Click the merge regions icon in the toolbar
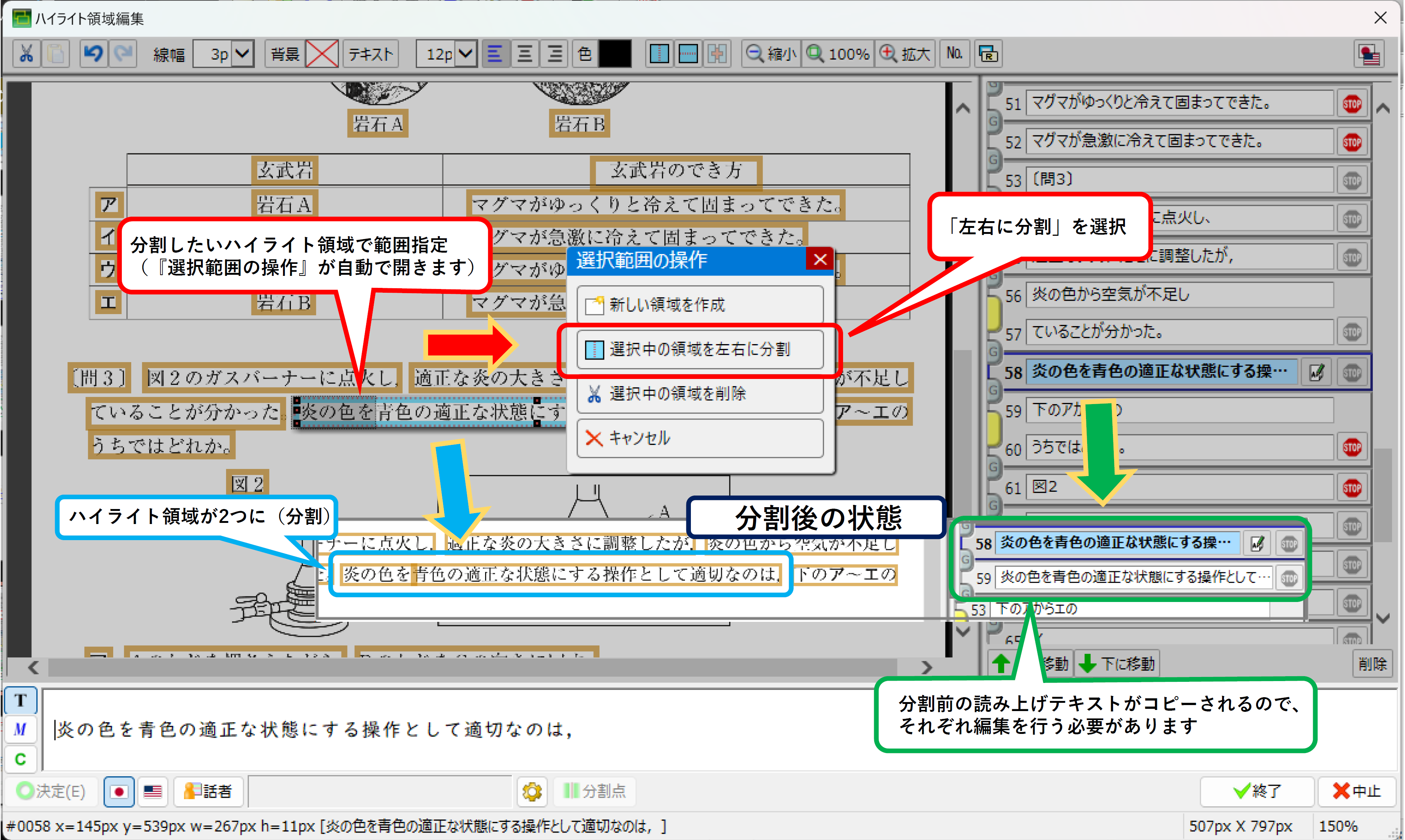Screen dimensions: 1405x840 pyautogui.click(x=717, y=54)
